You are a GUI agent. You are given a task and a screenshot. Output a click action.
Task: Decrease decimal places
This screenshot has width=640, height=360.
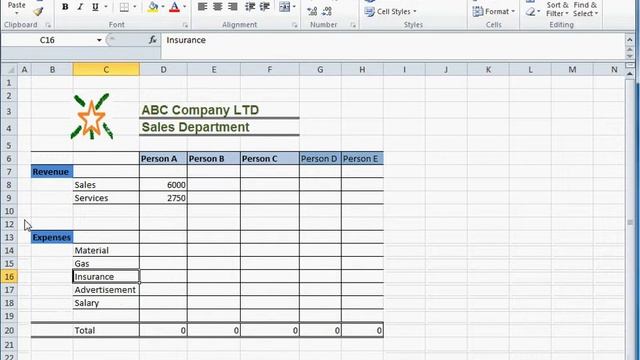pos(327,11)
